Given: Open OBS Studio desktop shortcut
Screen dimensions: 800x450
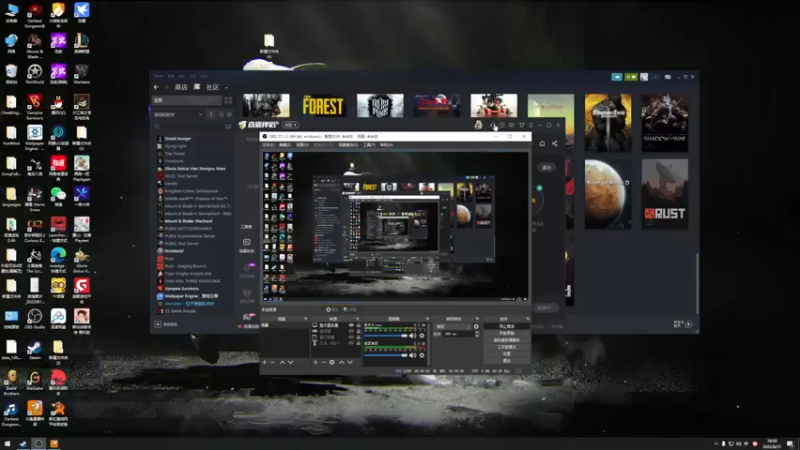Looking at the screenshot, I should pos(35,319).
